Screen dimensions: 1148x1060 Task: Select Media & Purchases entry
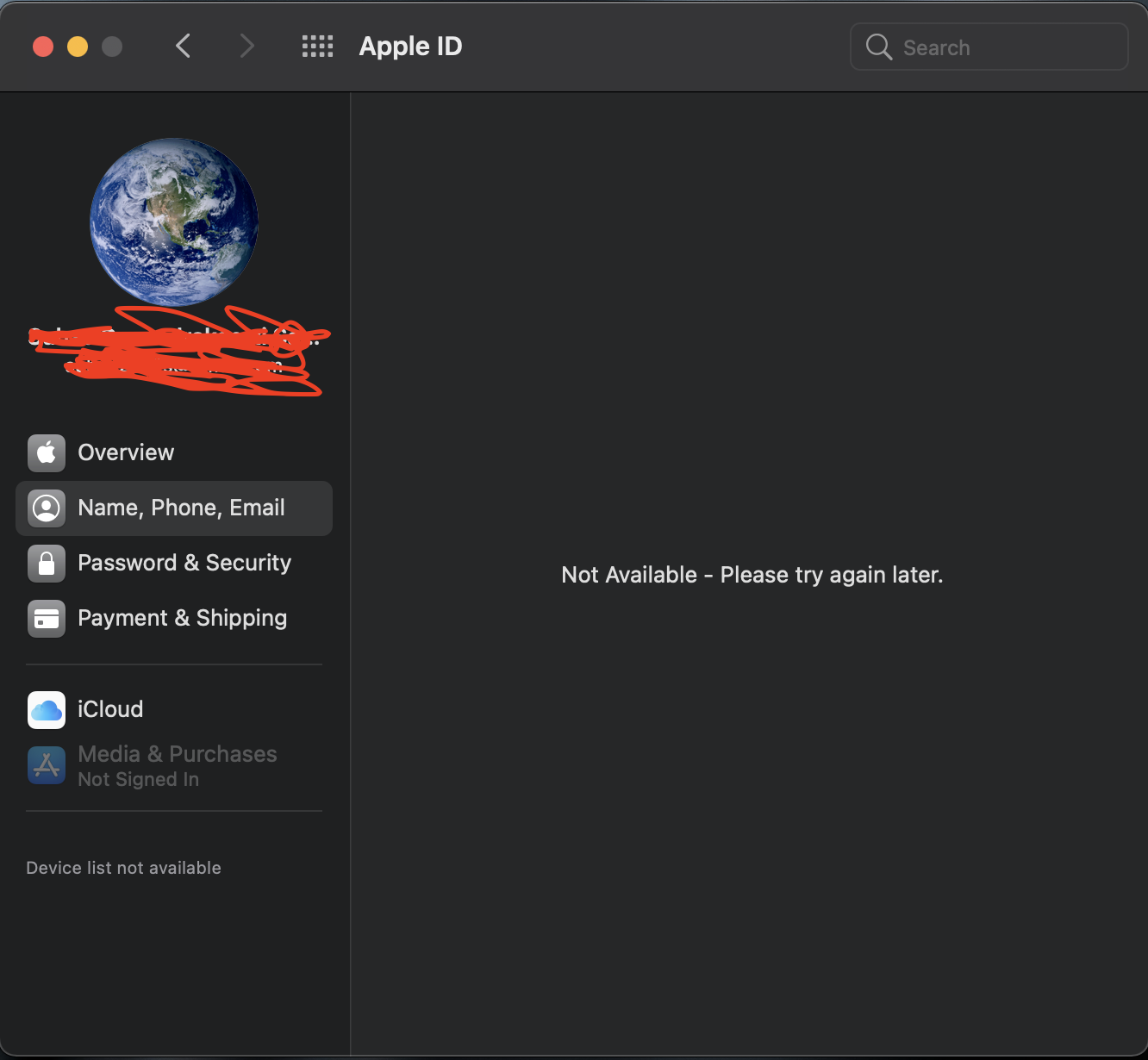tap(174, 765)
